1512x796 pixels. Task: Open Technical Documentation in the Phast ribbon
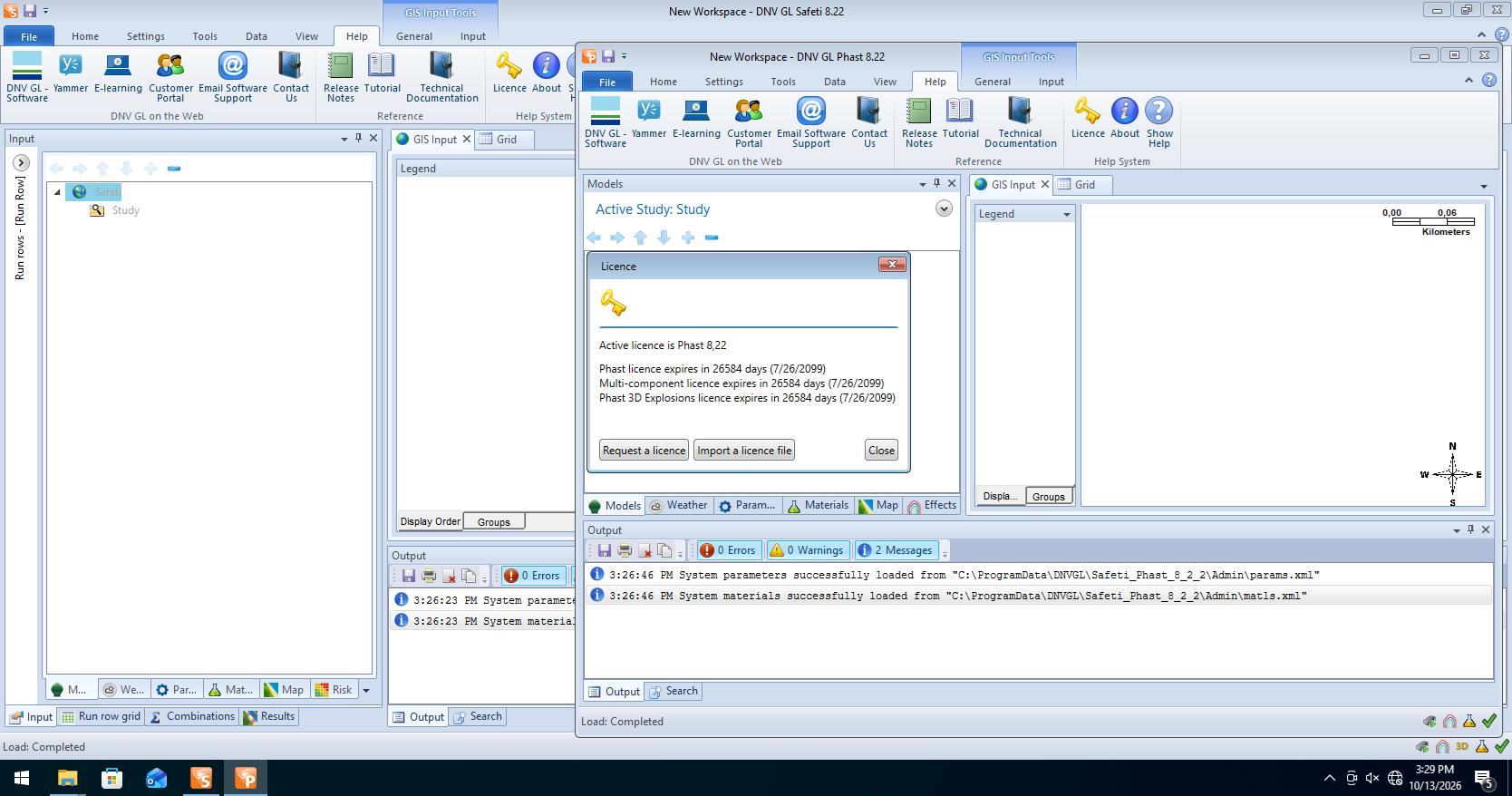point(1021,122)
